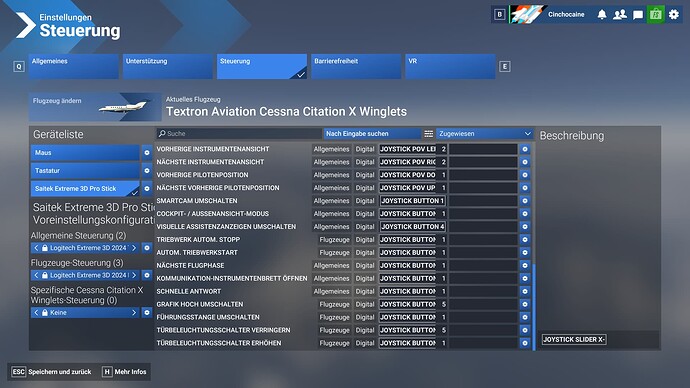Open gear for Grafik hoch umschalten row
690x388 pixels.
coord(525,304)
